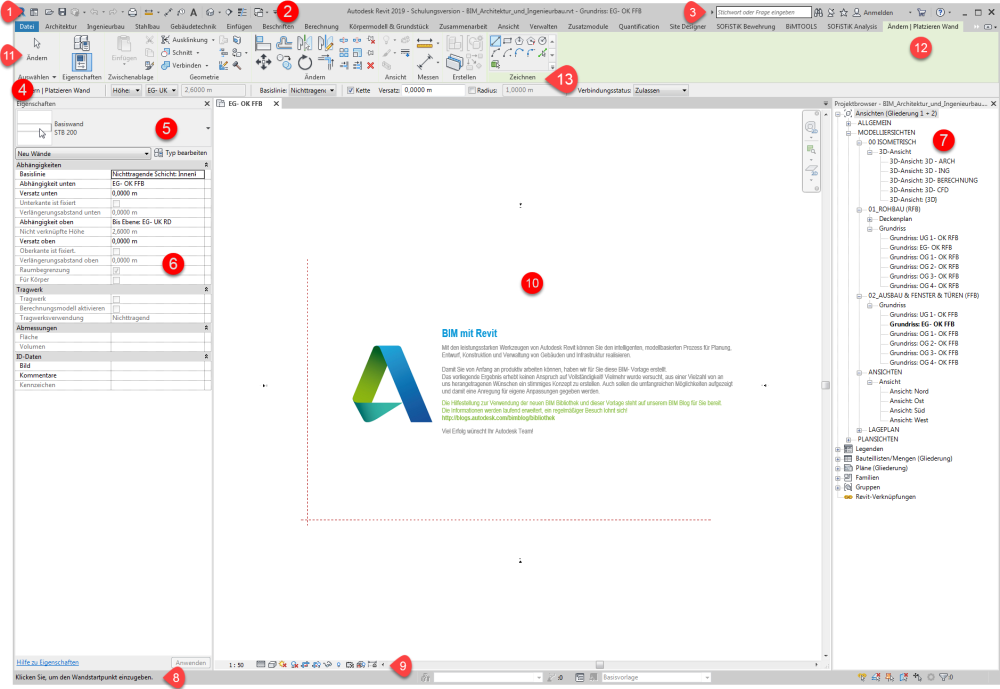Select the Kopieren (copy) tool
The width and height of the screenshot is (1000, 689).
click(284, 63)
